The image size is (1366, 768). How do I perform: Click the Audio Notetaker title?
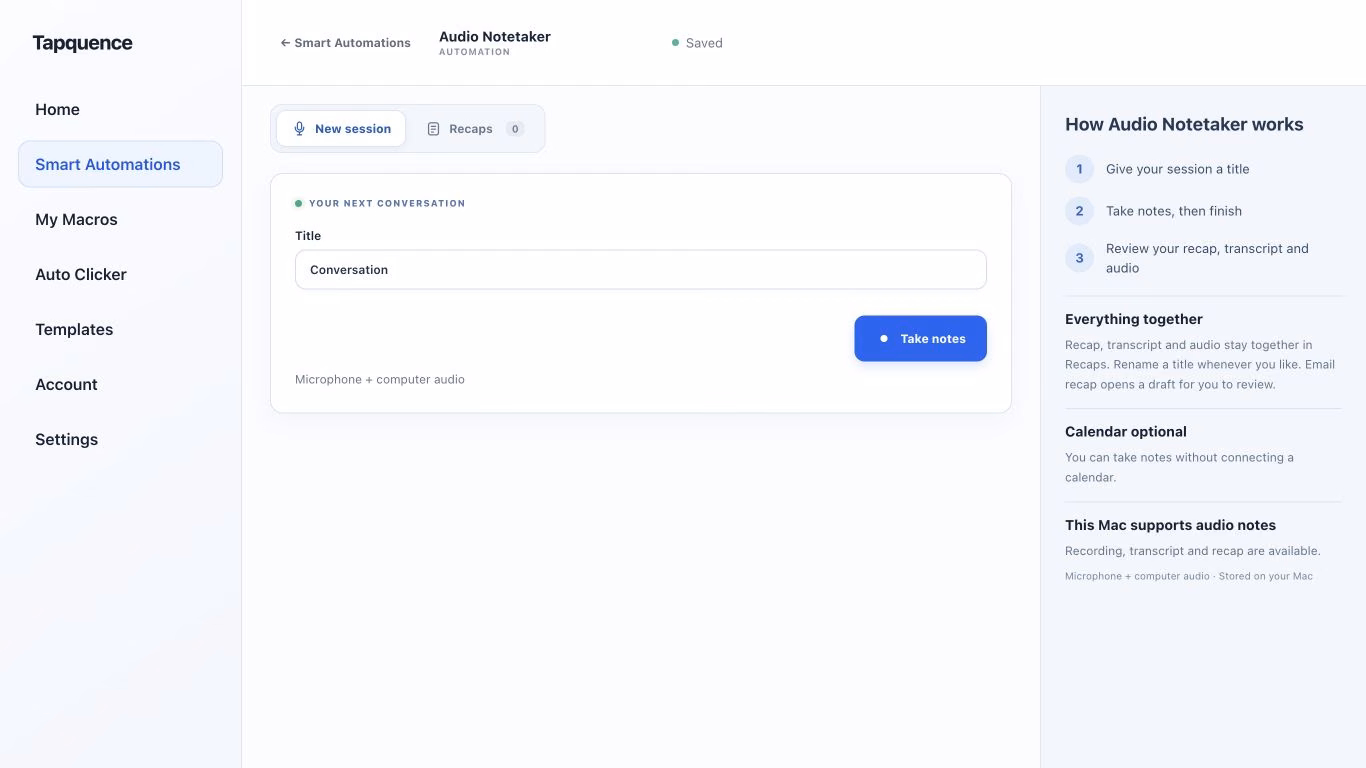click(495, 37)
